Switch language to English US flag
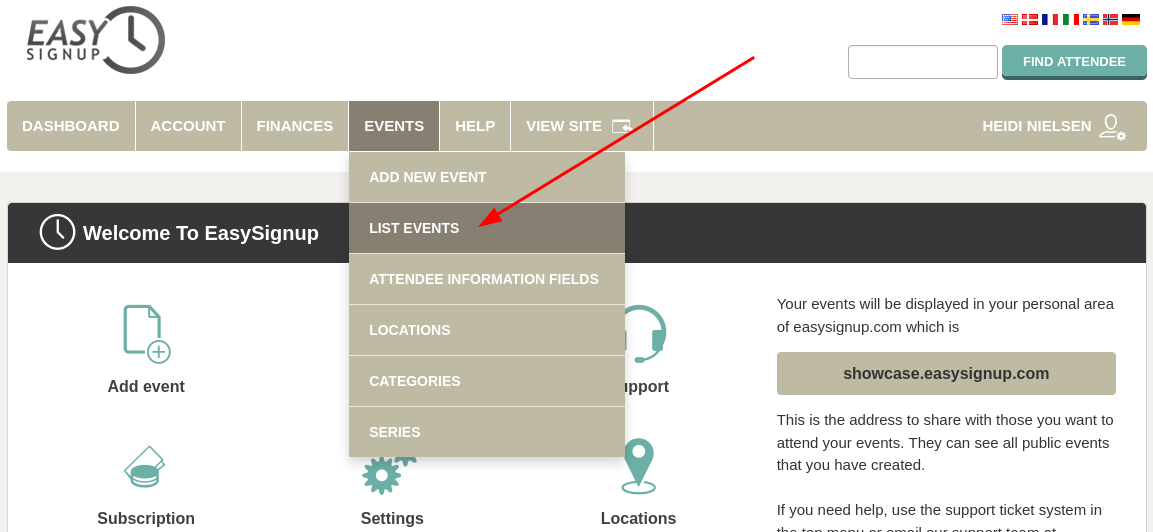This screenshot has height=532, width=1153. click(1010, 19)
